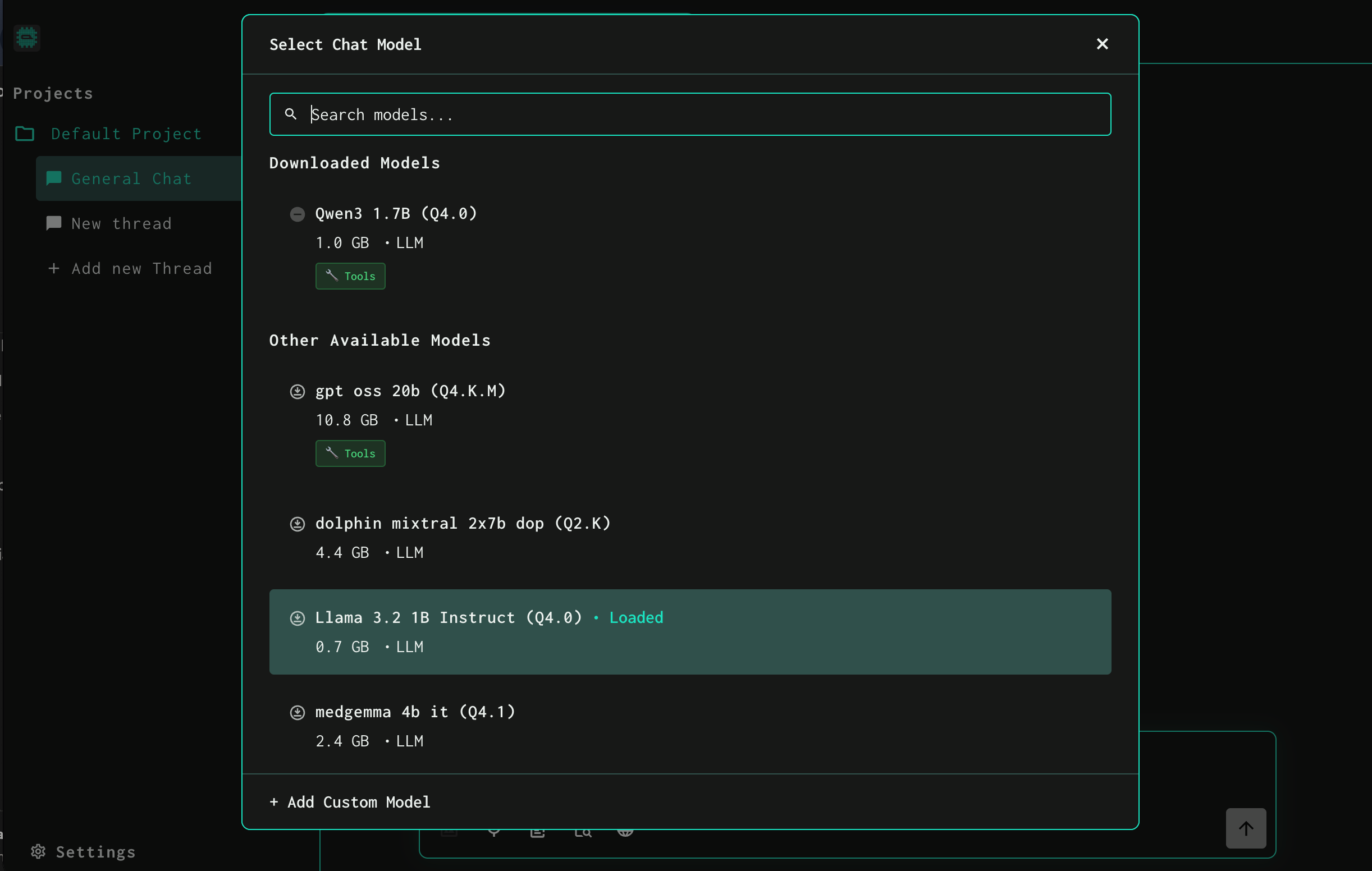The height and width of the screenshot is (871, 1372).
Task: Click download icon for medgemma 4b it
Action: coord(297,713)
